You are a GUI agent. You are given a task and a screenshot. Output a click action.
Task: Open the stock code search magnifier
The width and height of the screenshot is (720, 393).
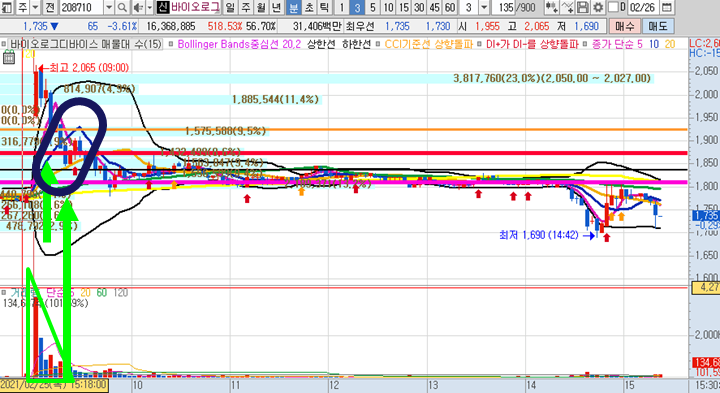122,7
